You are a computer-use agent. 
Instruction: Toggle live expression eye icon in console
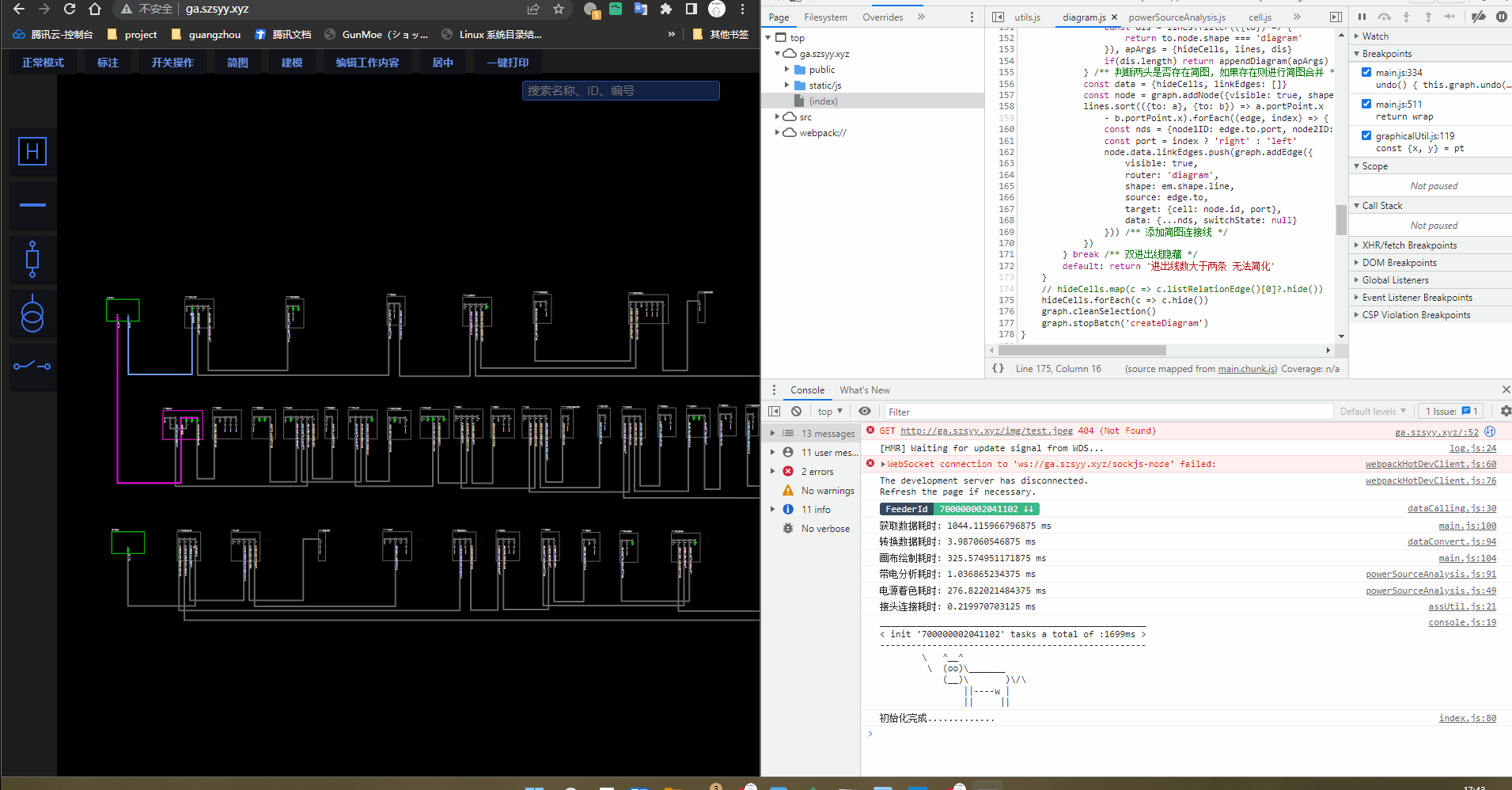click(865, 411)
